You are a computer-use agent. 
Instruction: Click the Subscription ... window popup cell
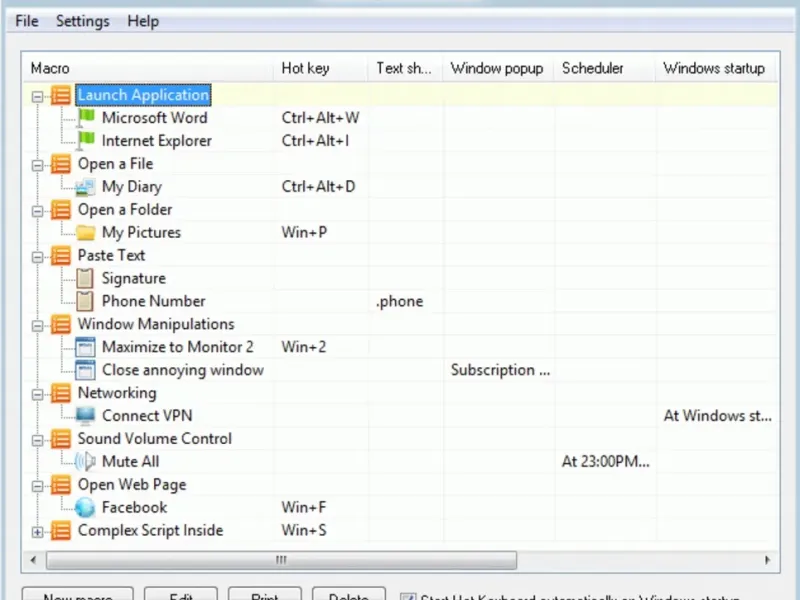[501, 370]
